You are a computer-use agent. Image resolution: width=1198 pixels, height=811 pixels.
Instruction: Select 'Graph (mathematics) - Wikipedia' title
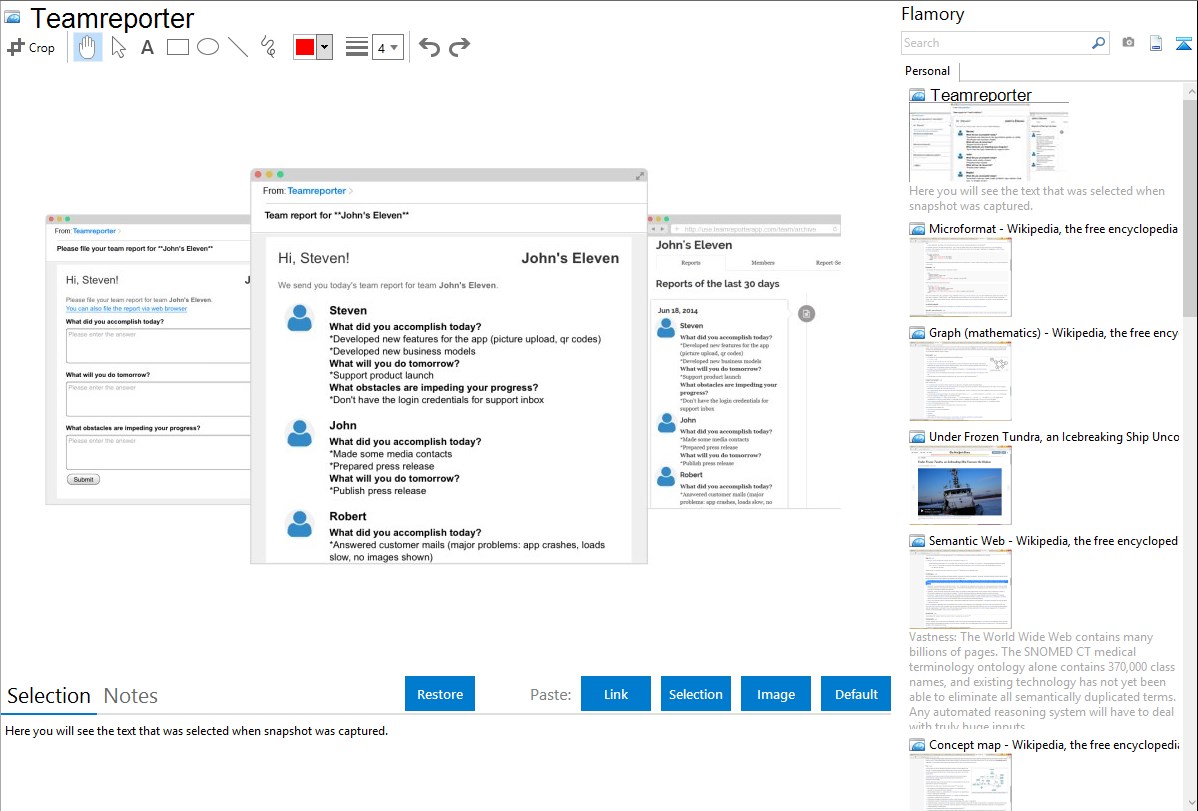(x=1053, y=333)
